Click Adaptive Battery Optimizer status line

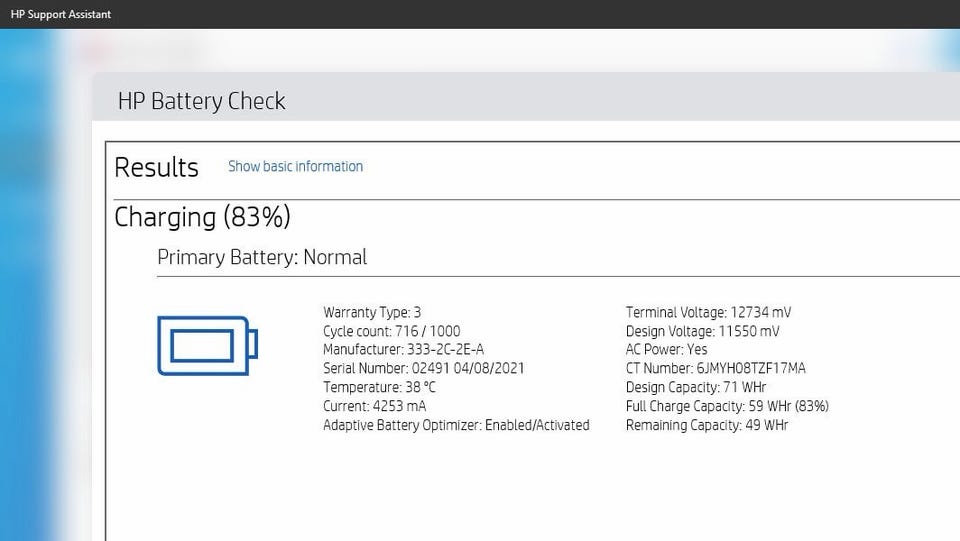click(x=456, y=425)
